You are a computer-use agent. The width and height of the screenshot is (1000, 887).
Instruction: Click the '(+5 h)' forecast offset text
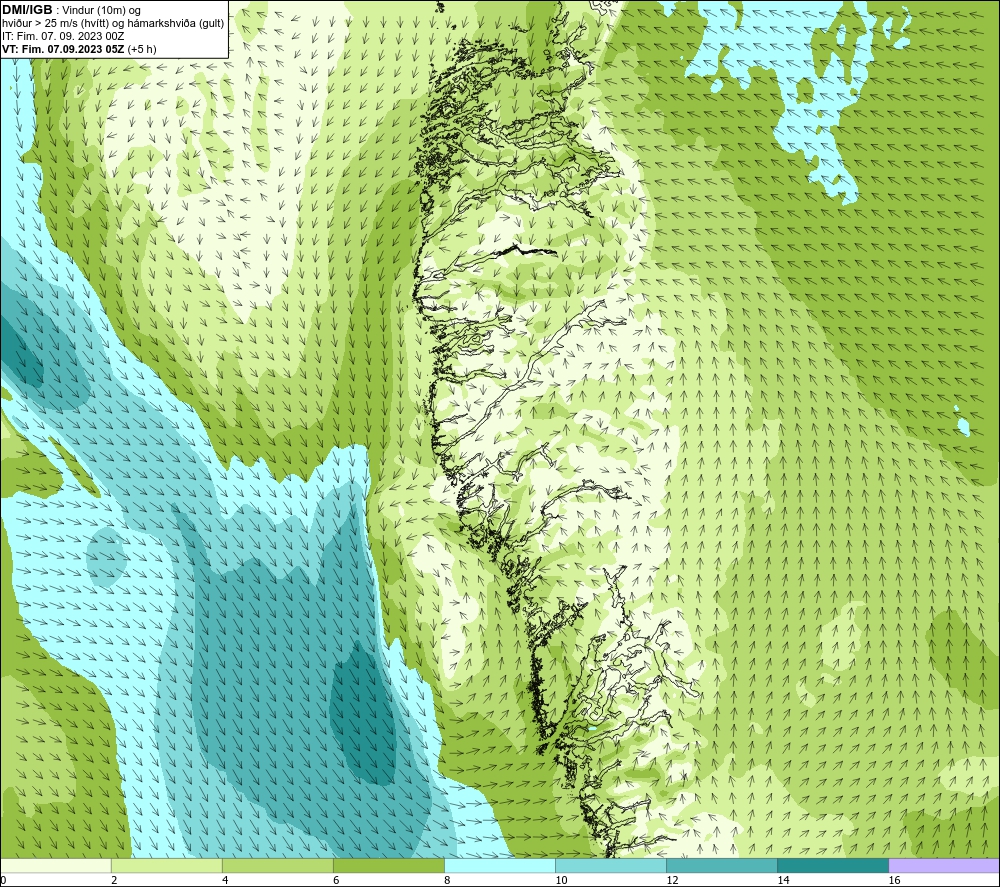(x=142, y=49)
